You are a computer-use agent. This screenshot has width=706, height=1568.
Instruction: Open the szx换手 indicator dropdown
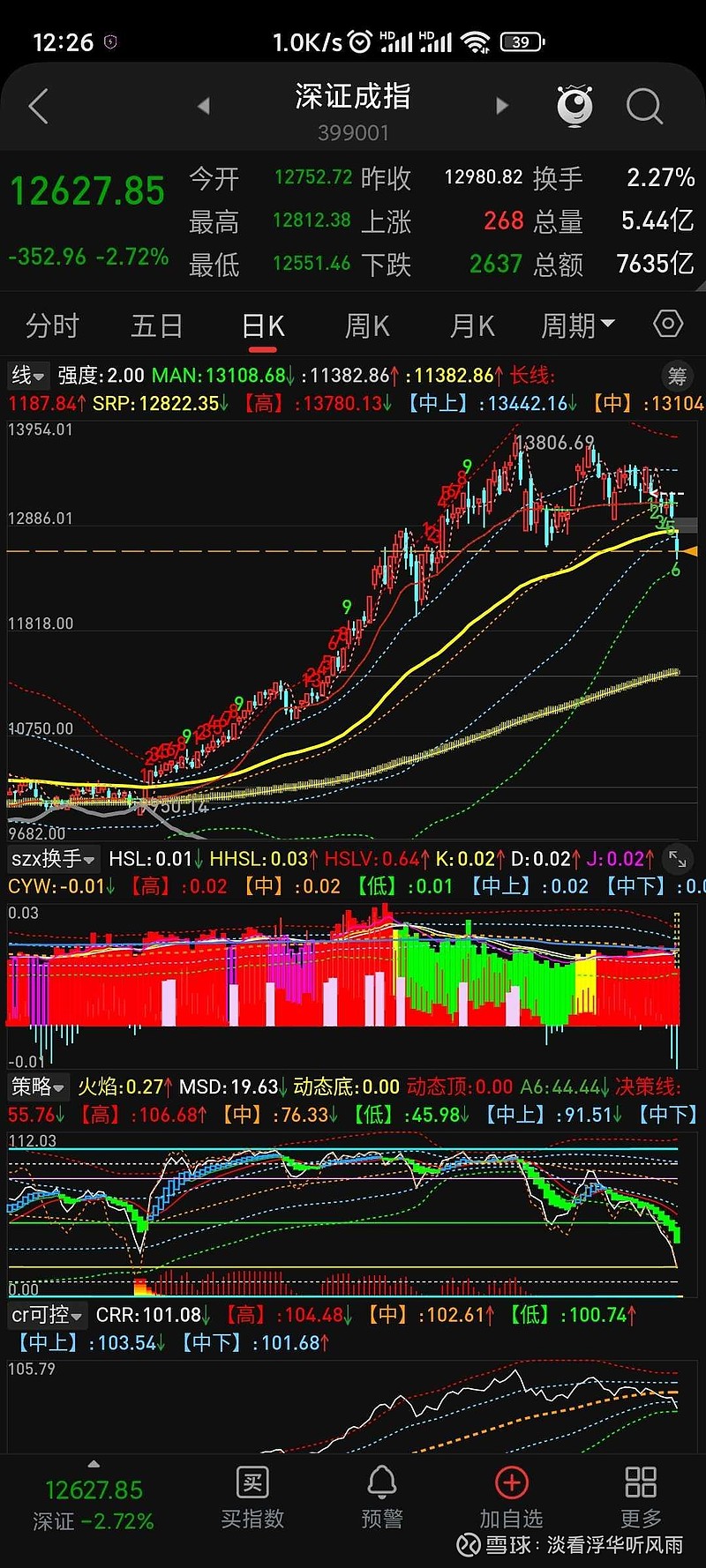tap(54, 858)
